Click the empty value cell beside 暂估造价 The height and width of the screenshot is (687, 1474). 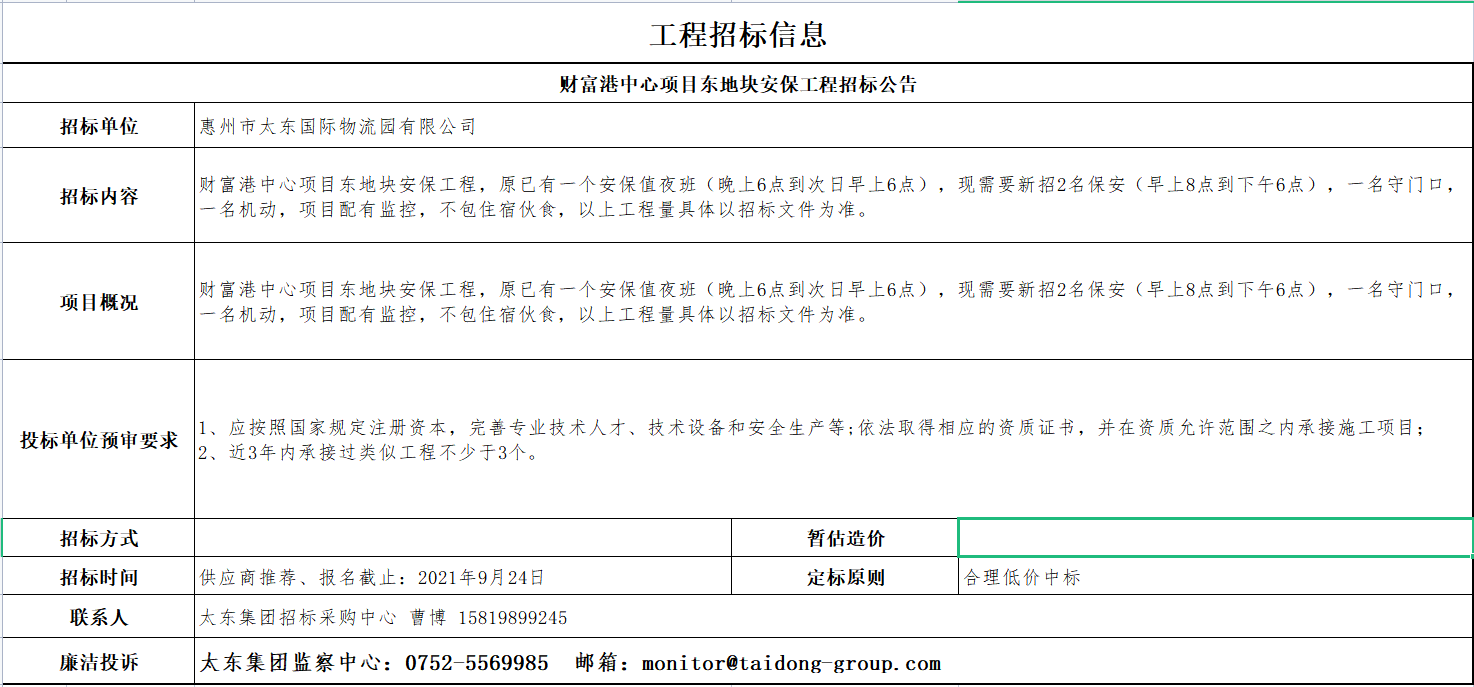[1214, 539]
